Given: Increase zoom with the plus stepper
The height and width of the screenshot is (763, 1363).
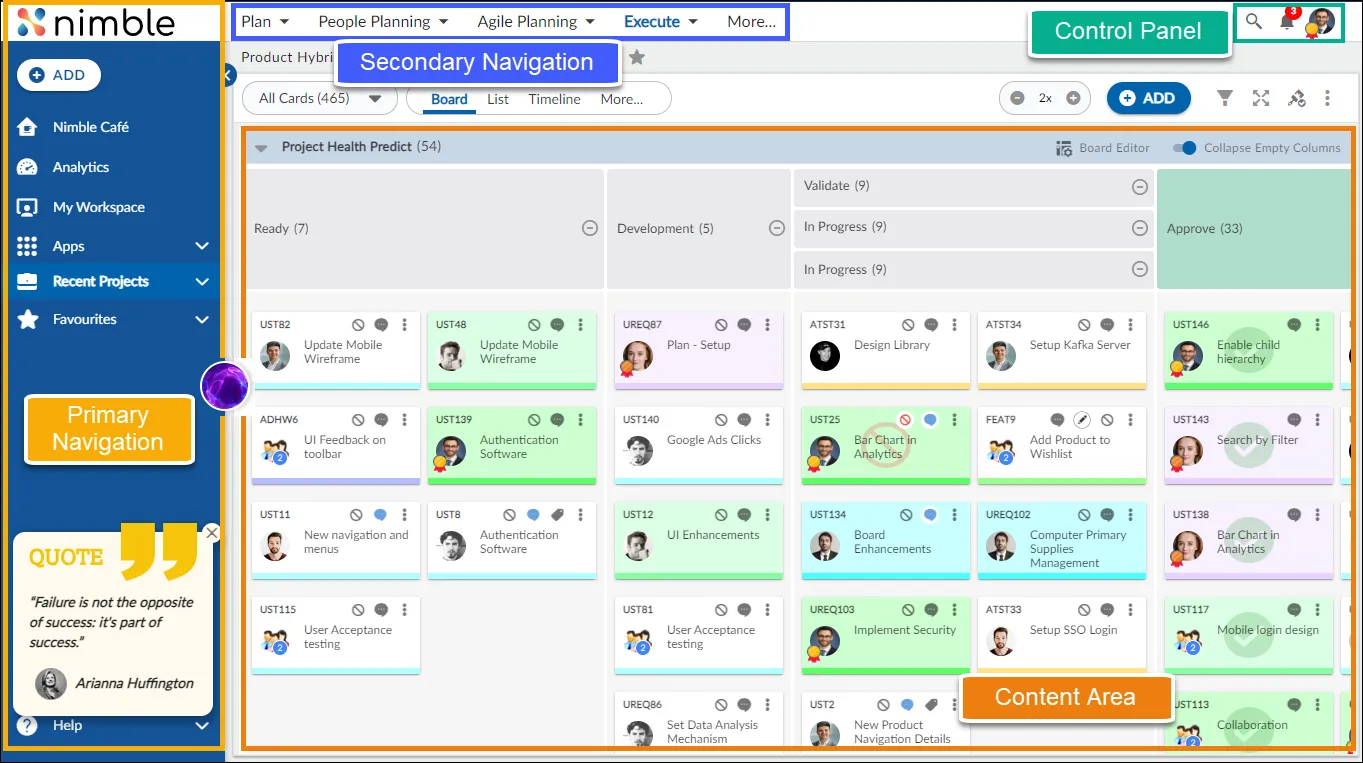Looking at the screenshot, I should (1073, 98).
